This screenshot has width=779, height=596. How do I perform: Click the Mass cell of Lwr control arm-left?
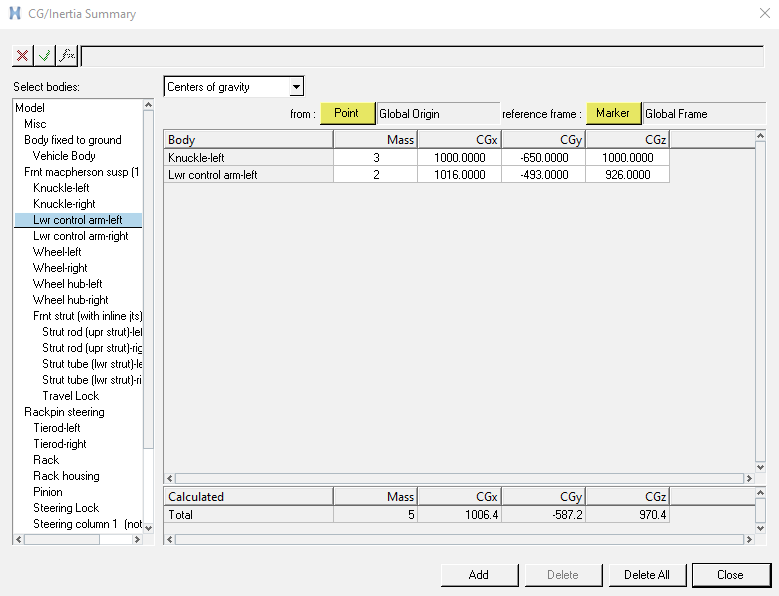click(x=375, y=174)
